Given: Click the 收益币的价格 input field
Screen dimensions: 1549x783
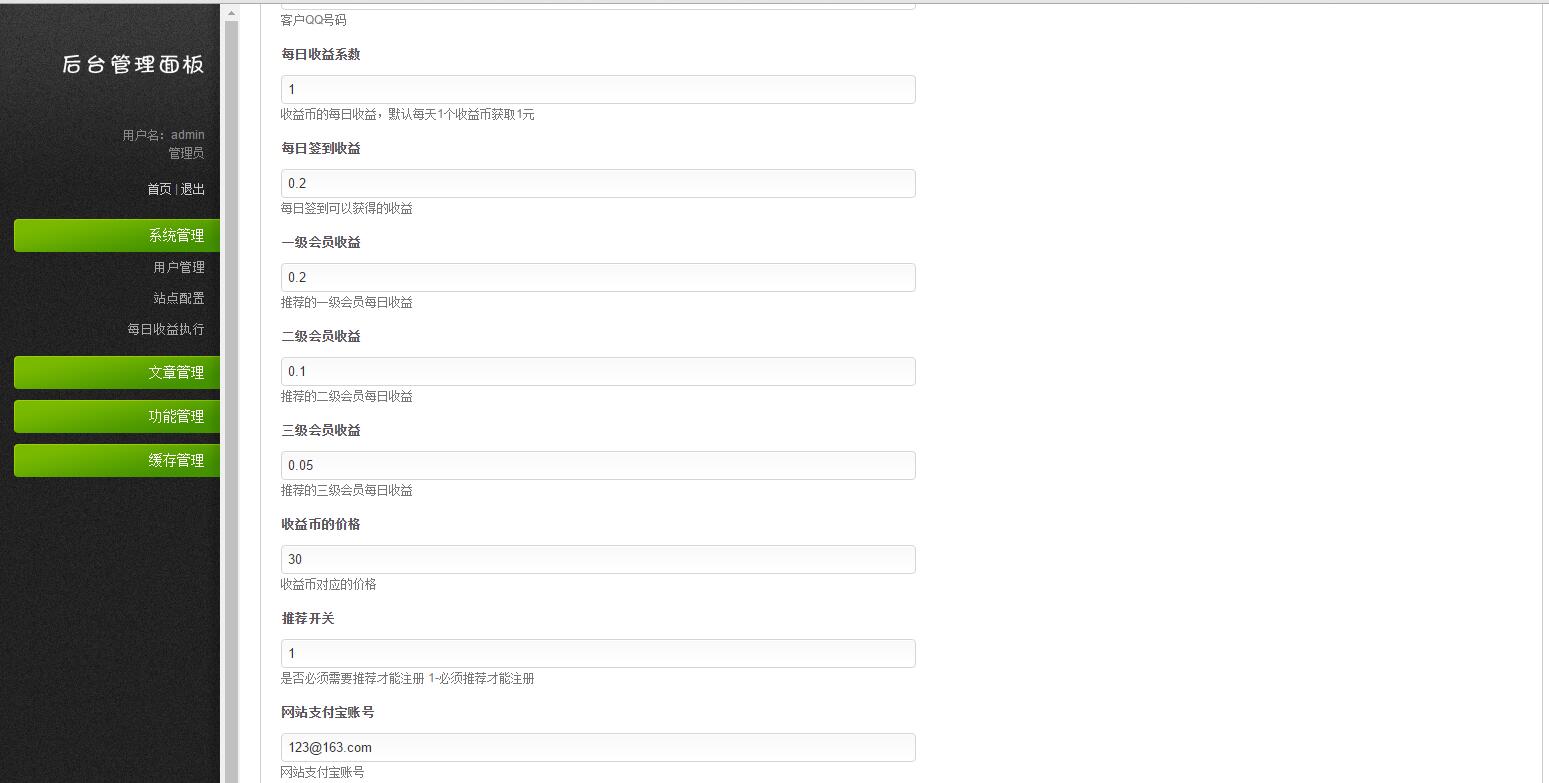Looking at the screenshot, I should pos(598,560).
